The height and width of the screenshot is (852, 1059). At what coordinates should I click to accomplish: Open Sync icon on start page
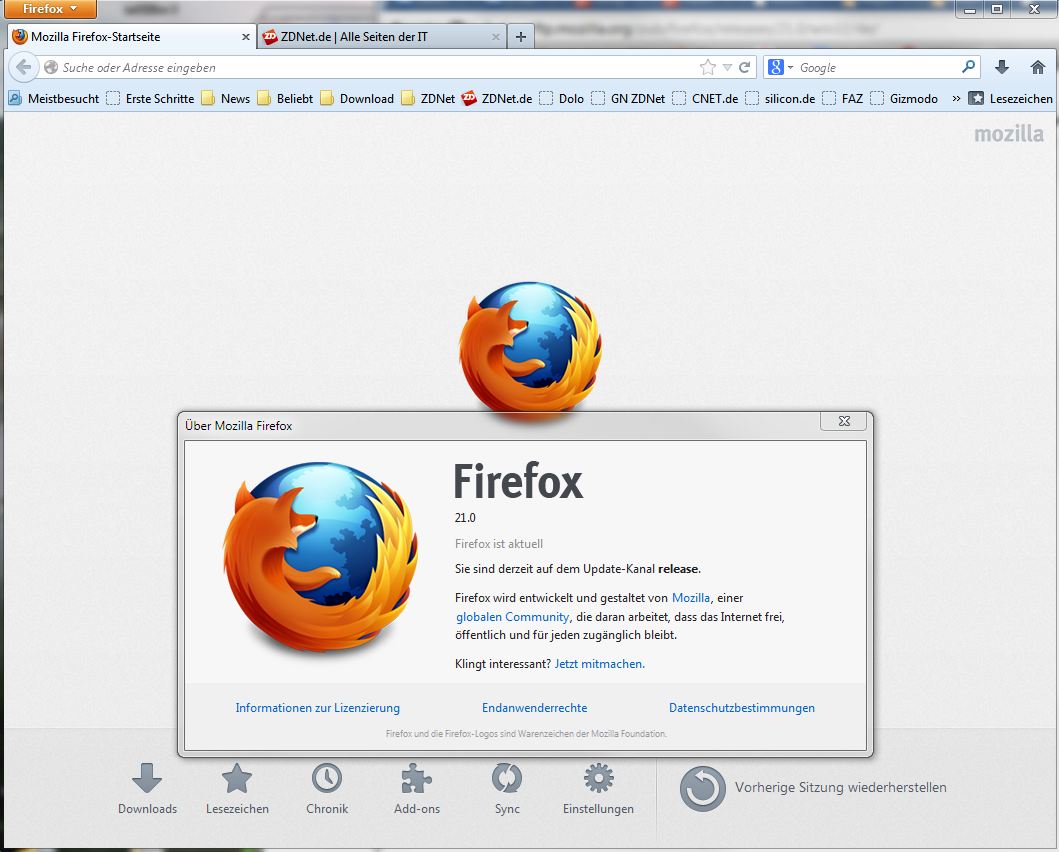coord(507,789)
